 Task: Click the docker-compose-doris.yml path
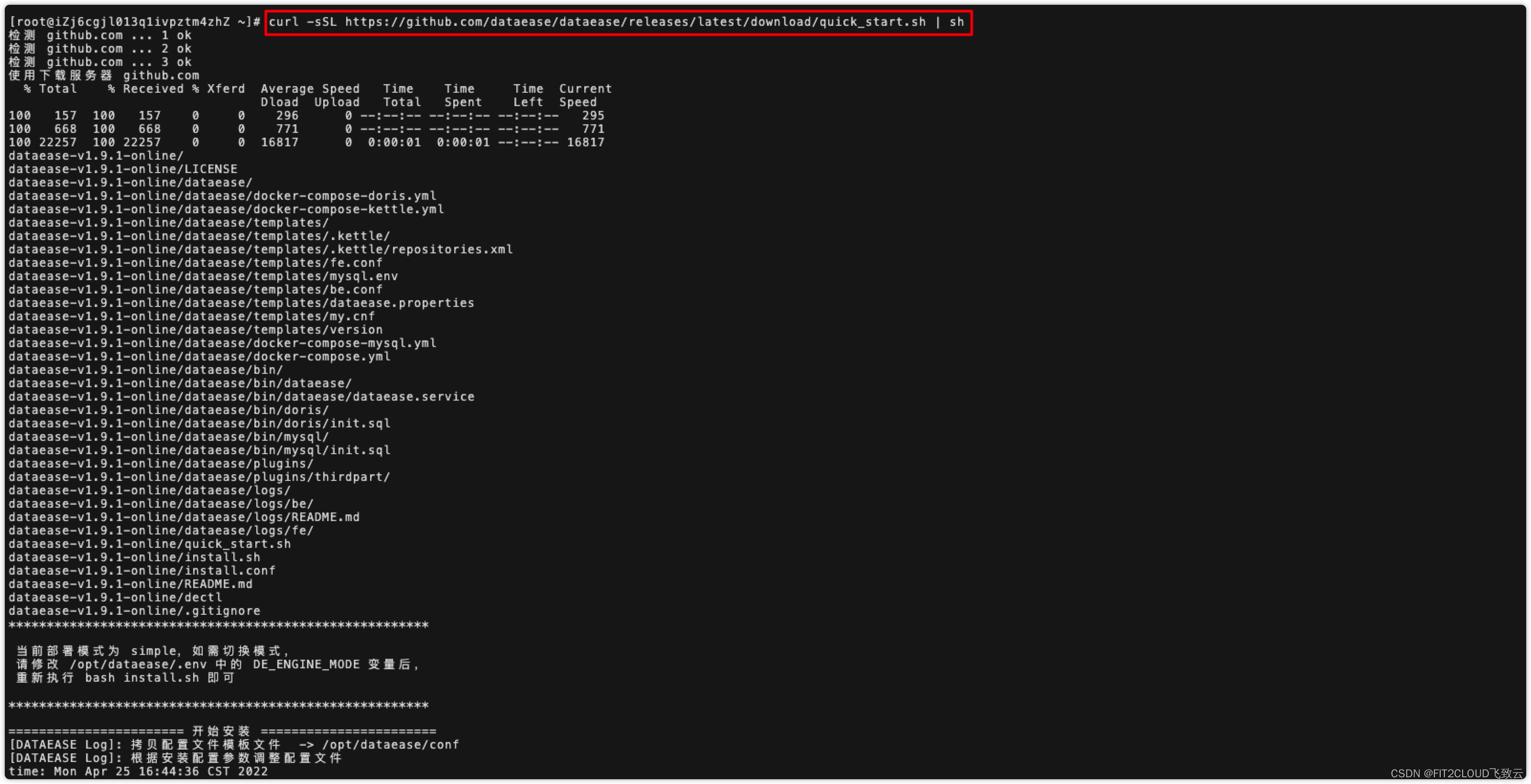click(x=222, y=196)
